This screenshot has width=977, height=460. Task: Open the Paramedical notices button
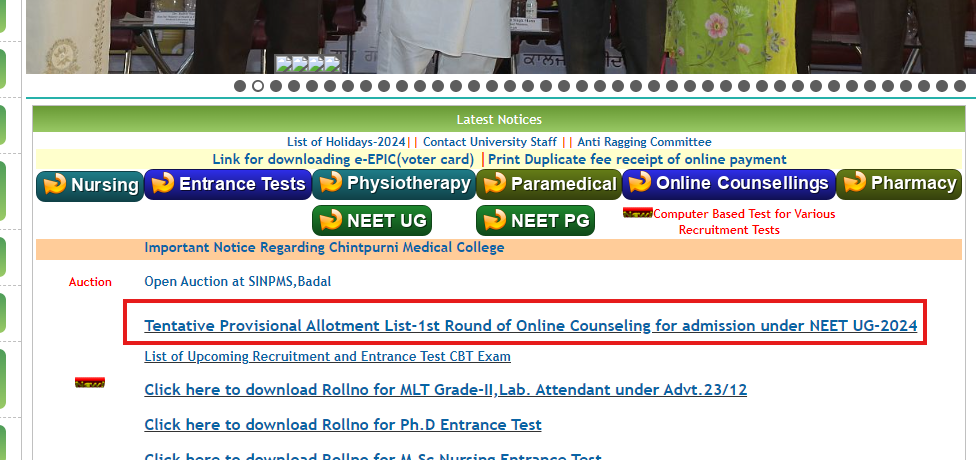point(549,184)
